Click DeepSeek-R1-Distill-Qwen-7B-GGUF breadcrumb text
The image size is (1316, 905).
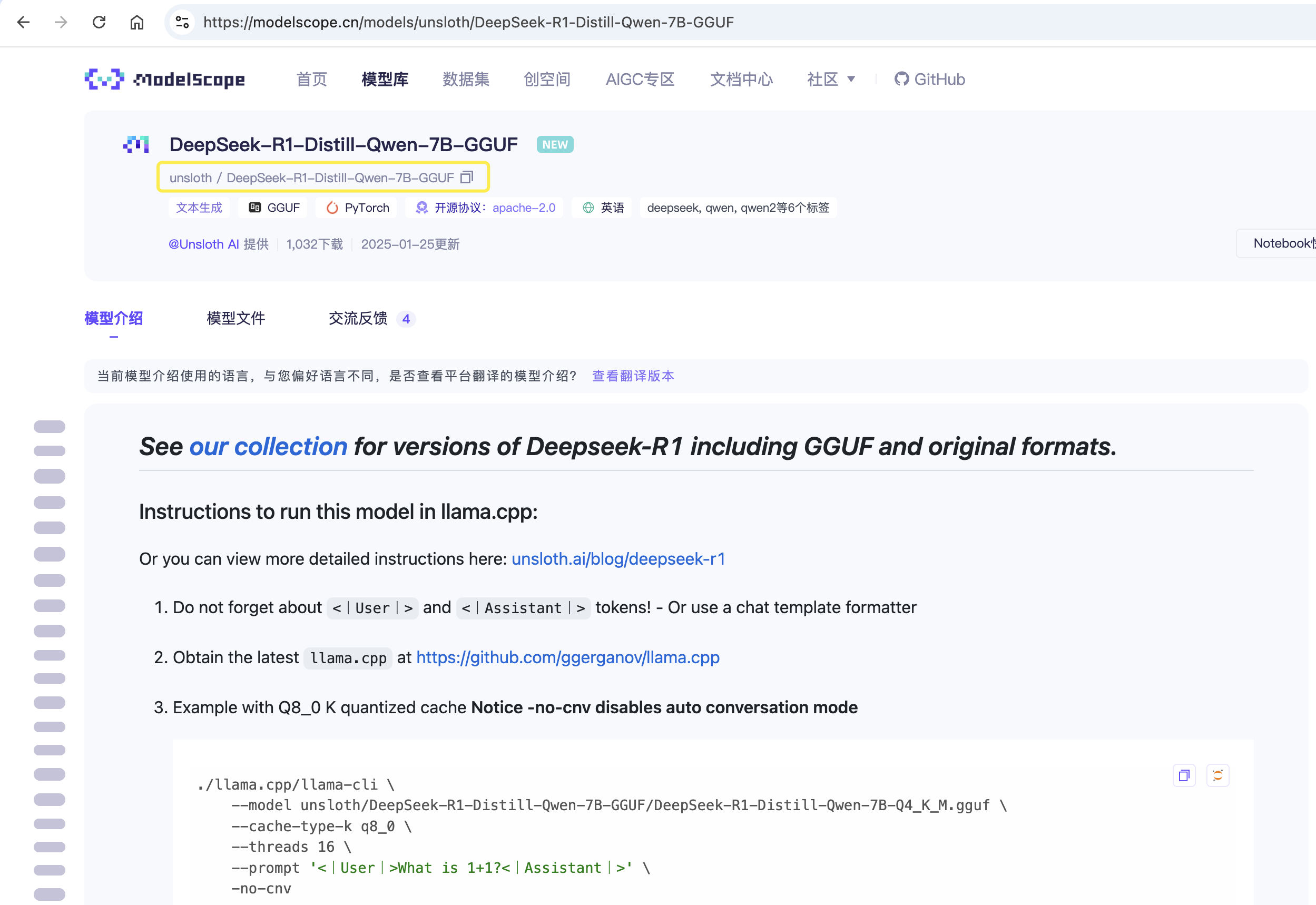[340, 178]
